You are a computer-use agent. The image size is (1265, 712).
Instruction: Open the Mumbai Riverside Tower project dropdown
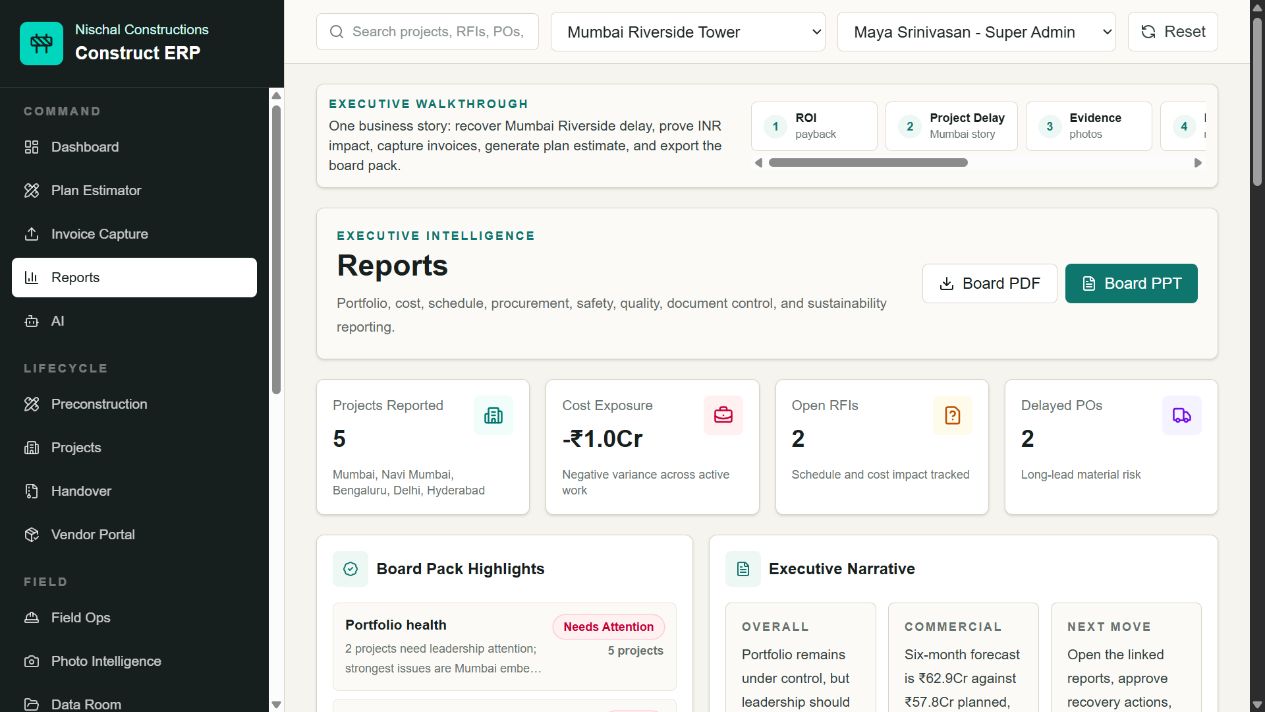(688, 32)
